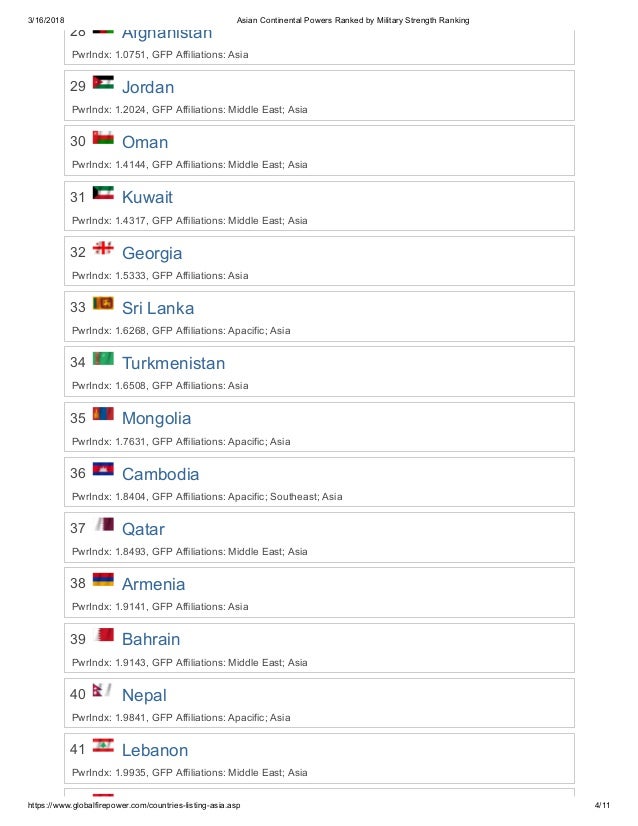
Task: Open the Lebanon country link
Action: pyautogui.click(x=155, y=750)
